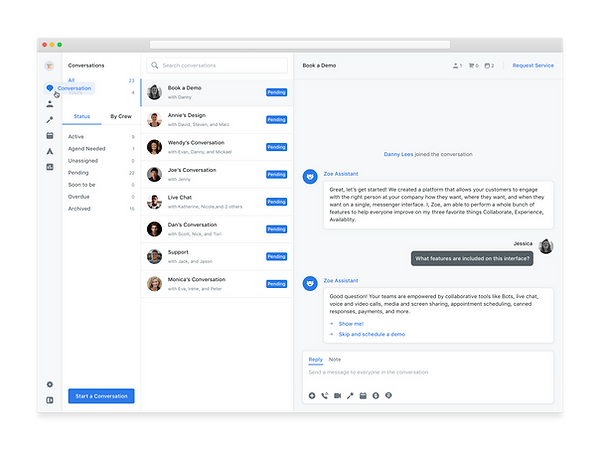Click Jessica's message bubble about features

pos(472,258)
